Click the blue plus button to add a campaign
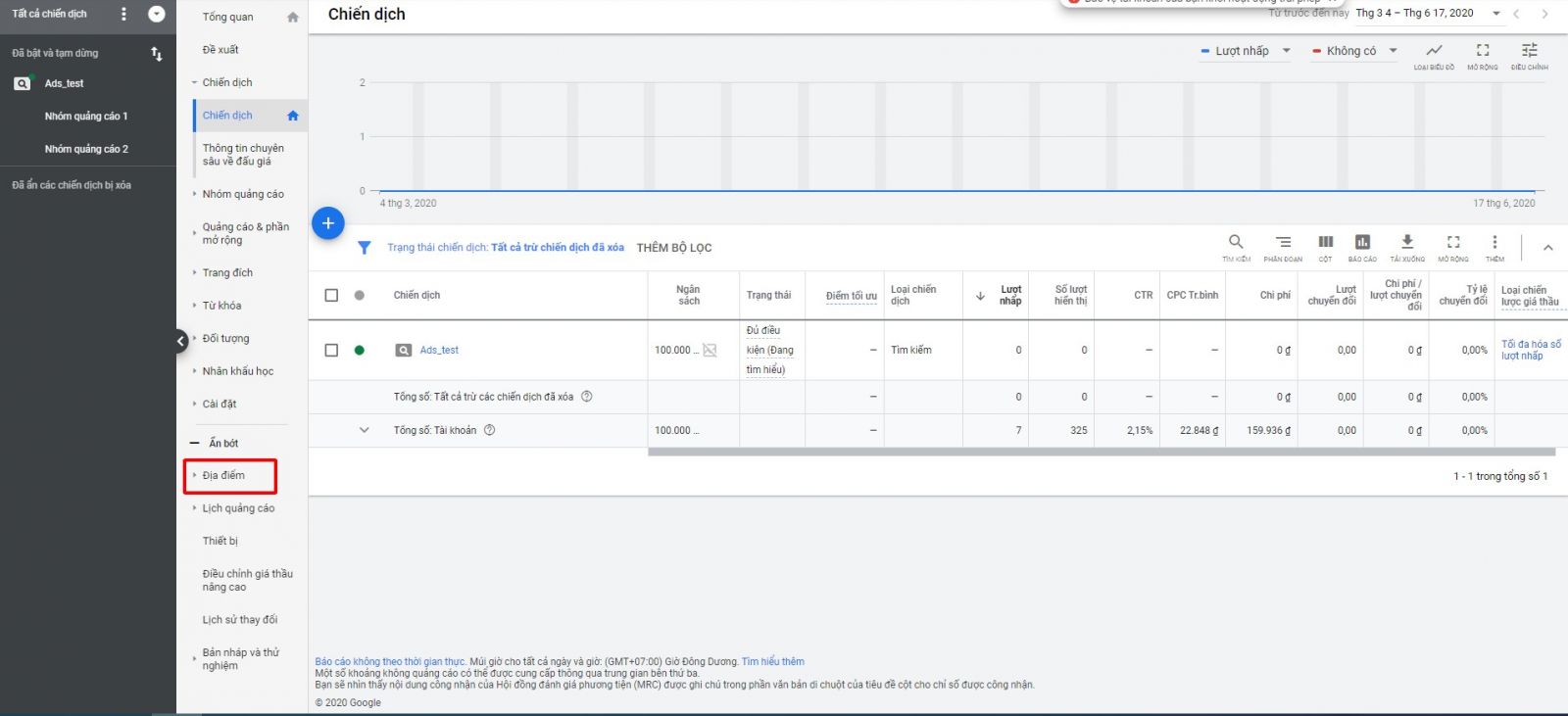 click(328, 223)
